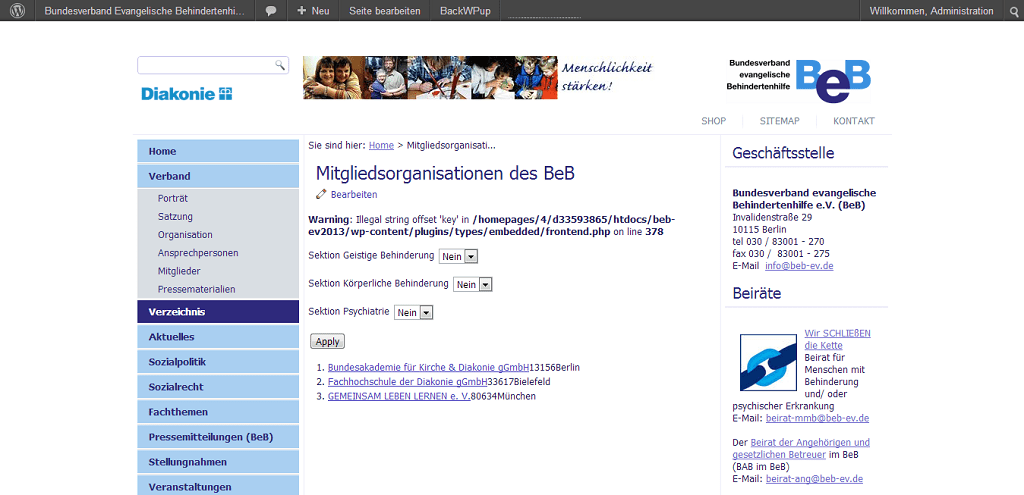
Task: Click the Diakonie logo
Action: (x=187, y=93)
